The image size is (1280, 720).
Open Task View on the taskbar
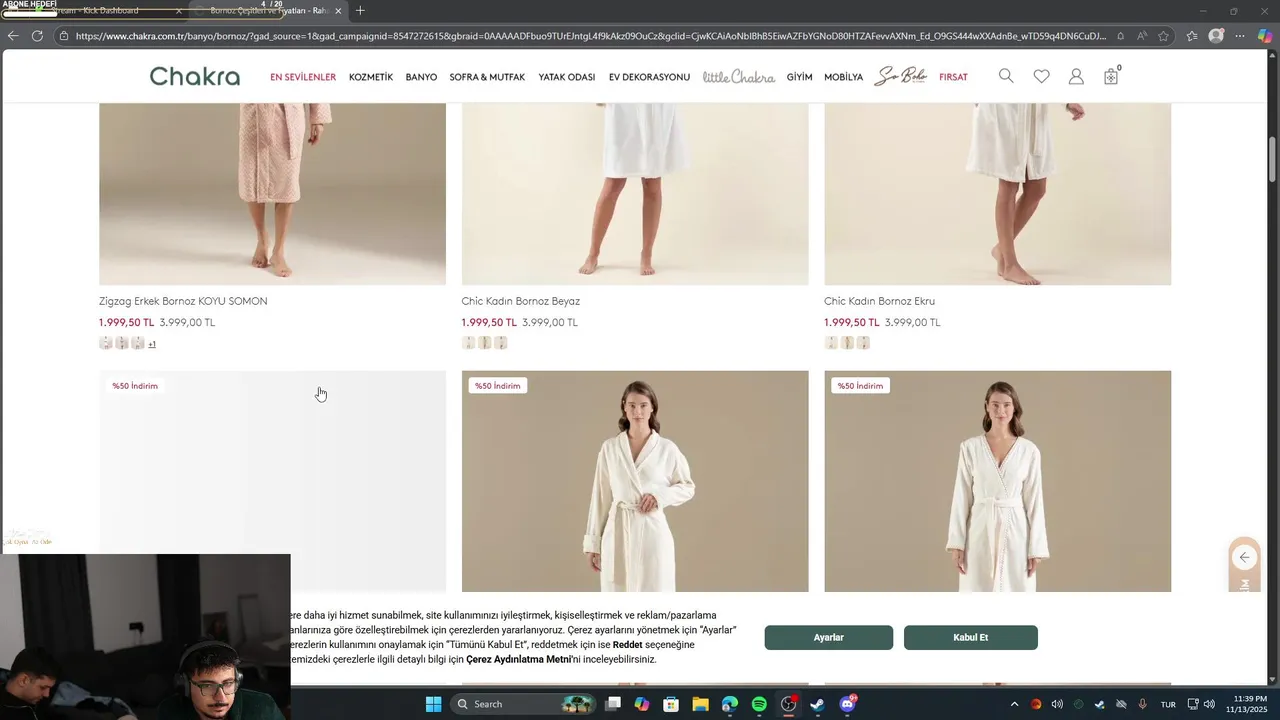coord(613,704)
